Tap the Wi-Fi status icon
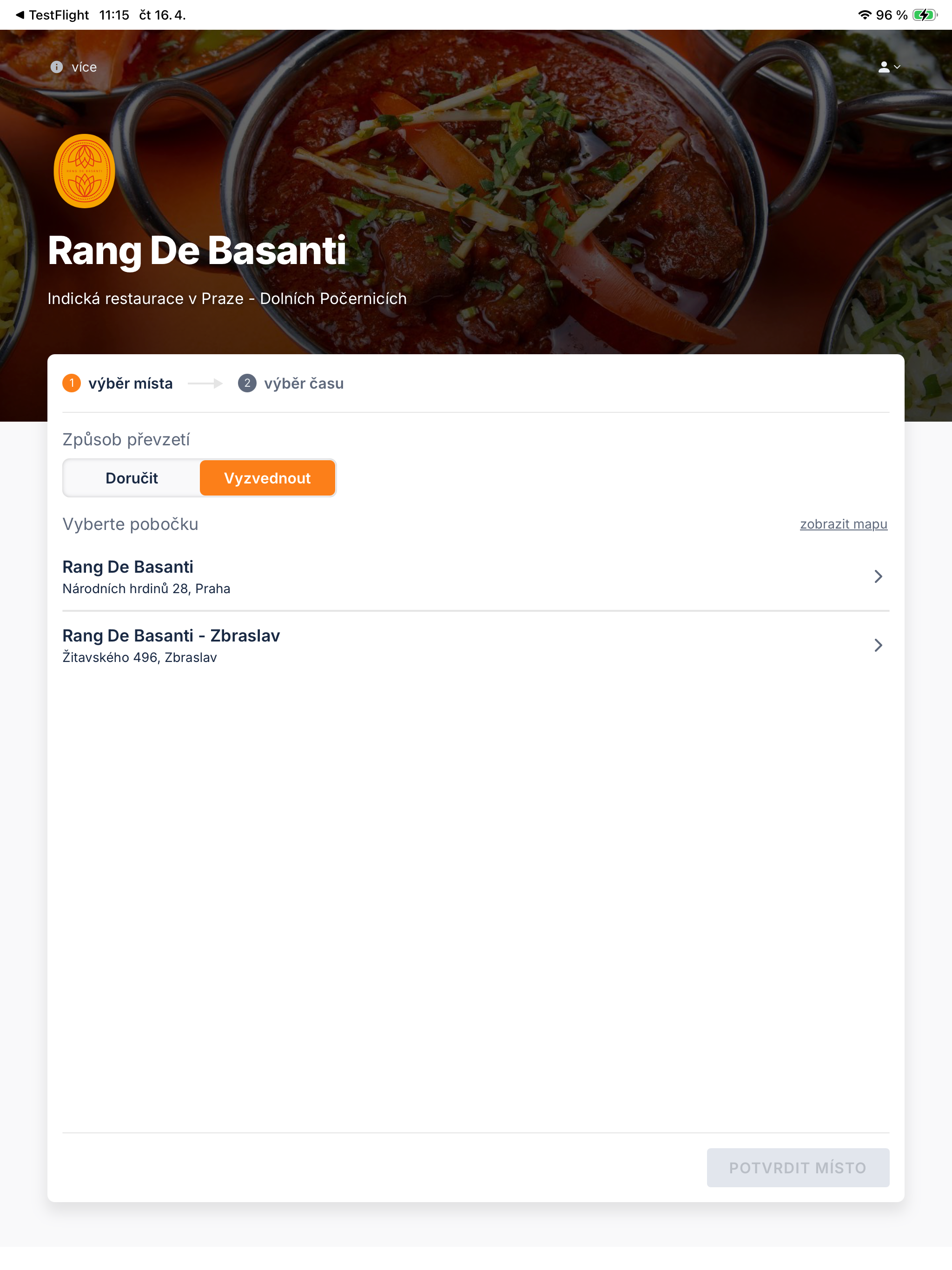 [864, 15]
